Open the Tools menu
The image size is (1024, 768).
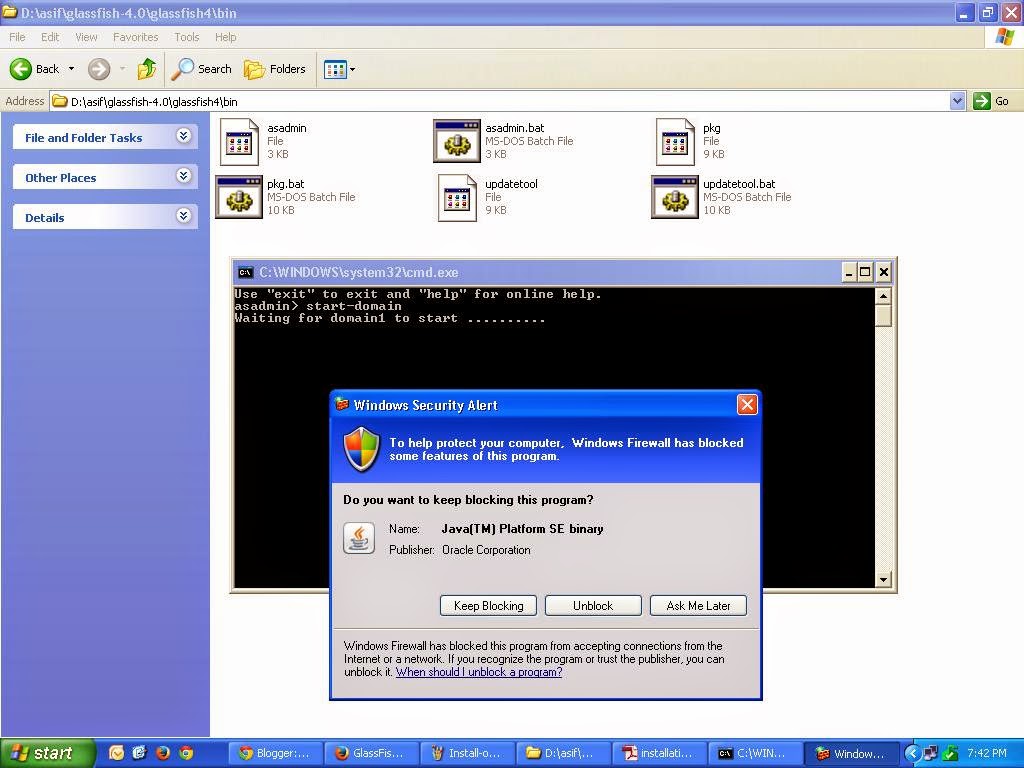click(x=187, y=37)
